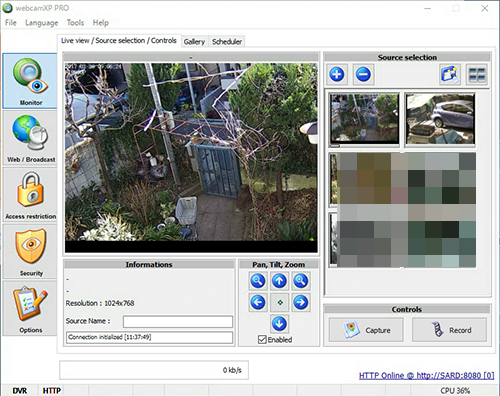This screenshot has height=396, width=500.
Task: Pan camera left with the left arrow
Action: [x=258, y=302]
